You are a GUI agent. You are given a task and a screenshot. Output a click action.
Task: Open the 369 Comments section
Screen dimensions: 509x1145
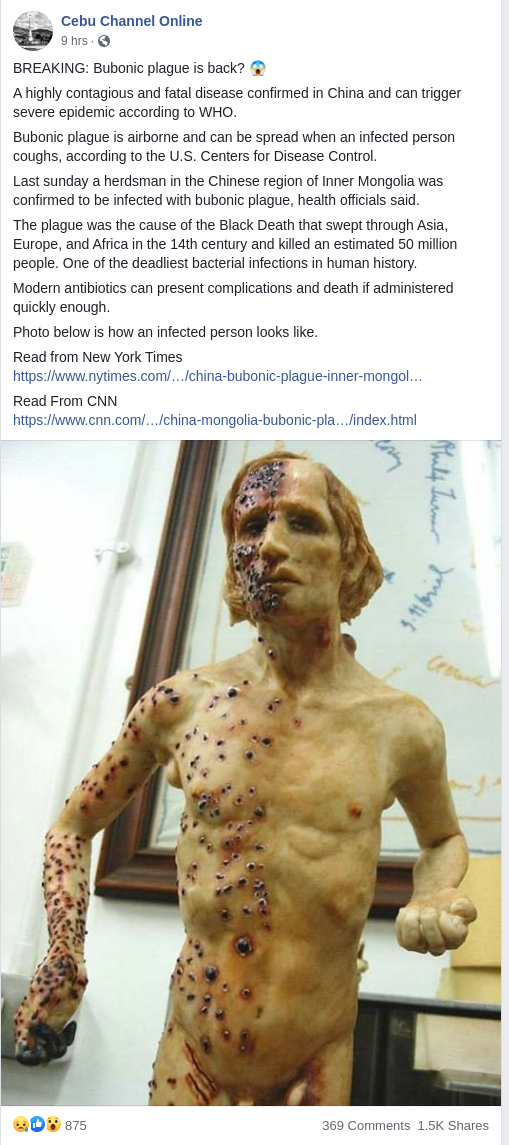pos(366,1125)
